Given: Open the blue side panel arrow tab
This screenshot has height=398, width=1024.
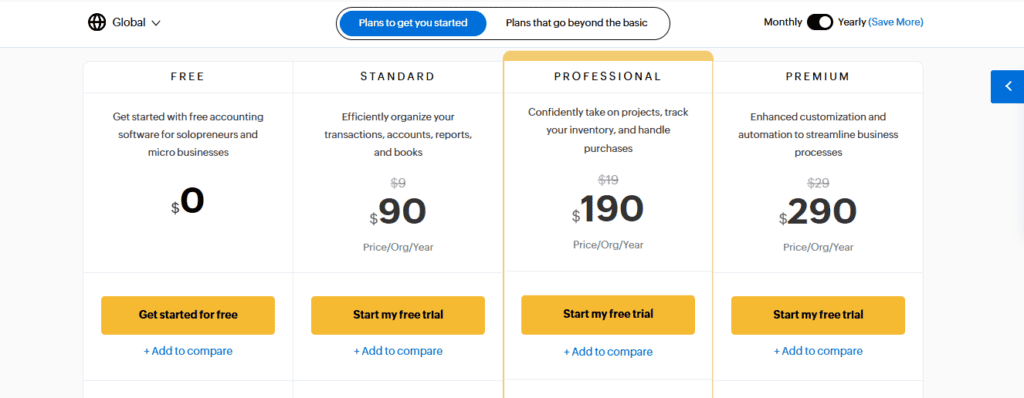Looking at the screenshot, I should click(1007, 86).
